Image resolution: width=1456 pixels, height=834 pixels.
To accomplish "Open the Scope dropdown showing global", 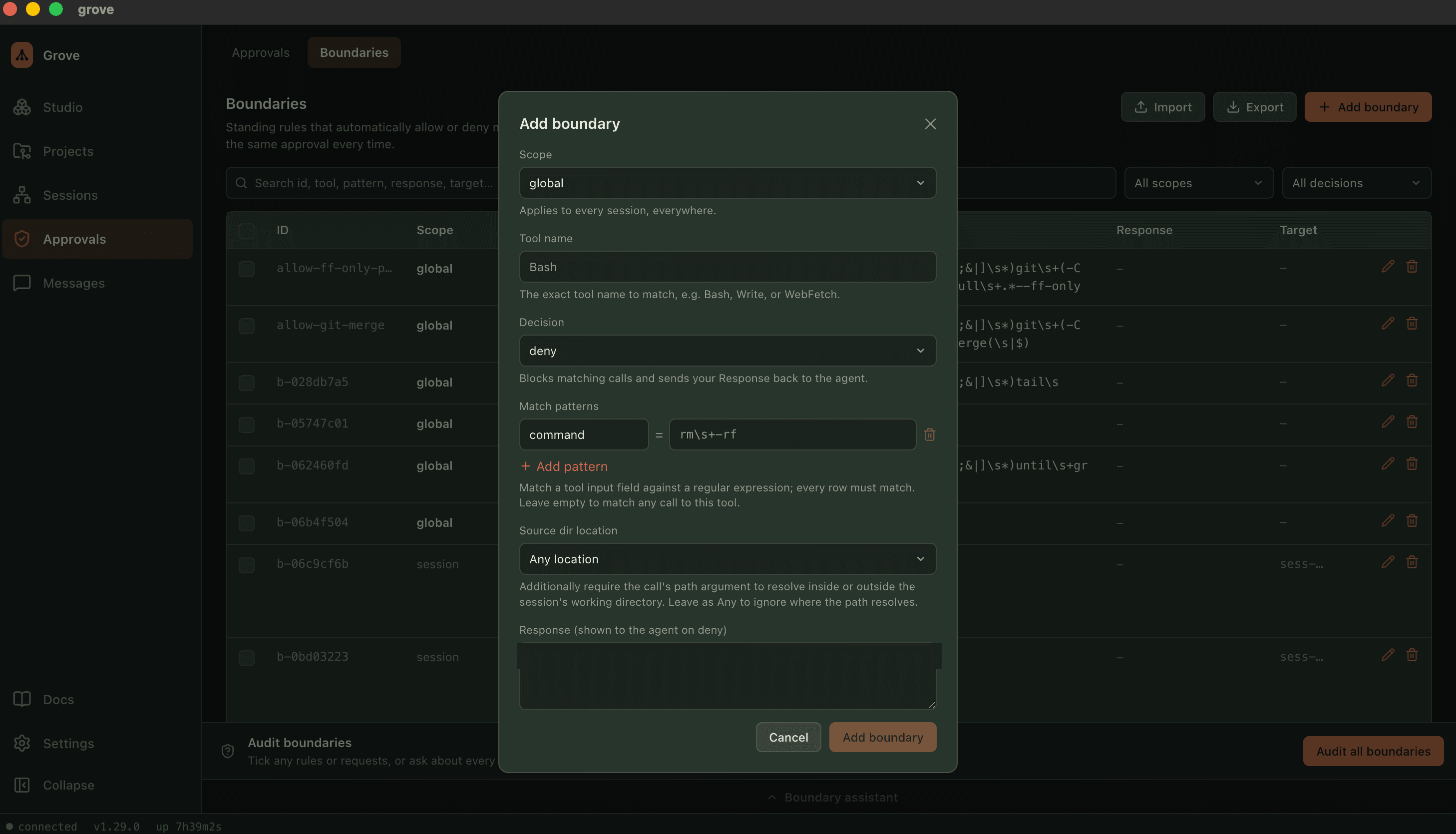I will [x=727, y=183].
